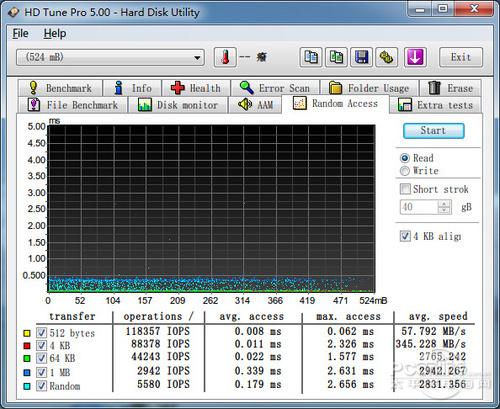
Task: Open options with the tools icon
Action: (387, 57)
